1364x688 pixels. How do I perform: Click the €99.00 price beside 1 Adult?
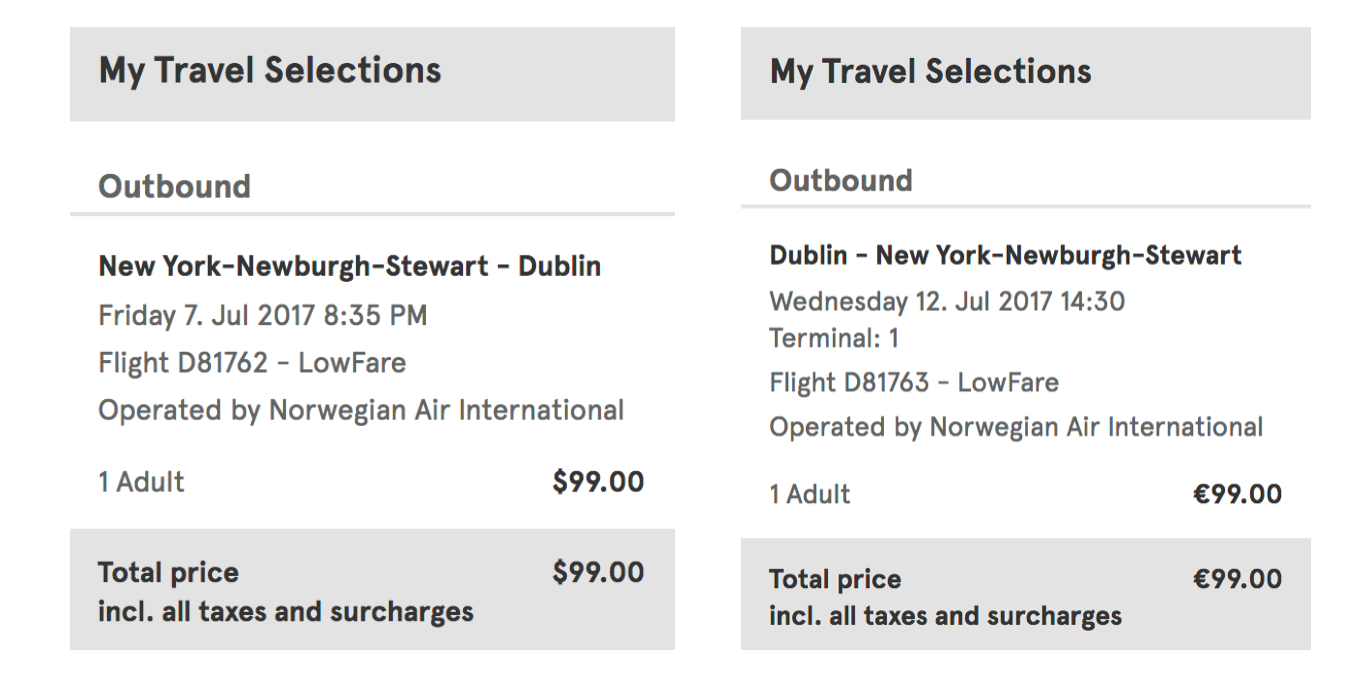1236,494
